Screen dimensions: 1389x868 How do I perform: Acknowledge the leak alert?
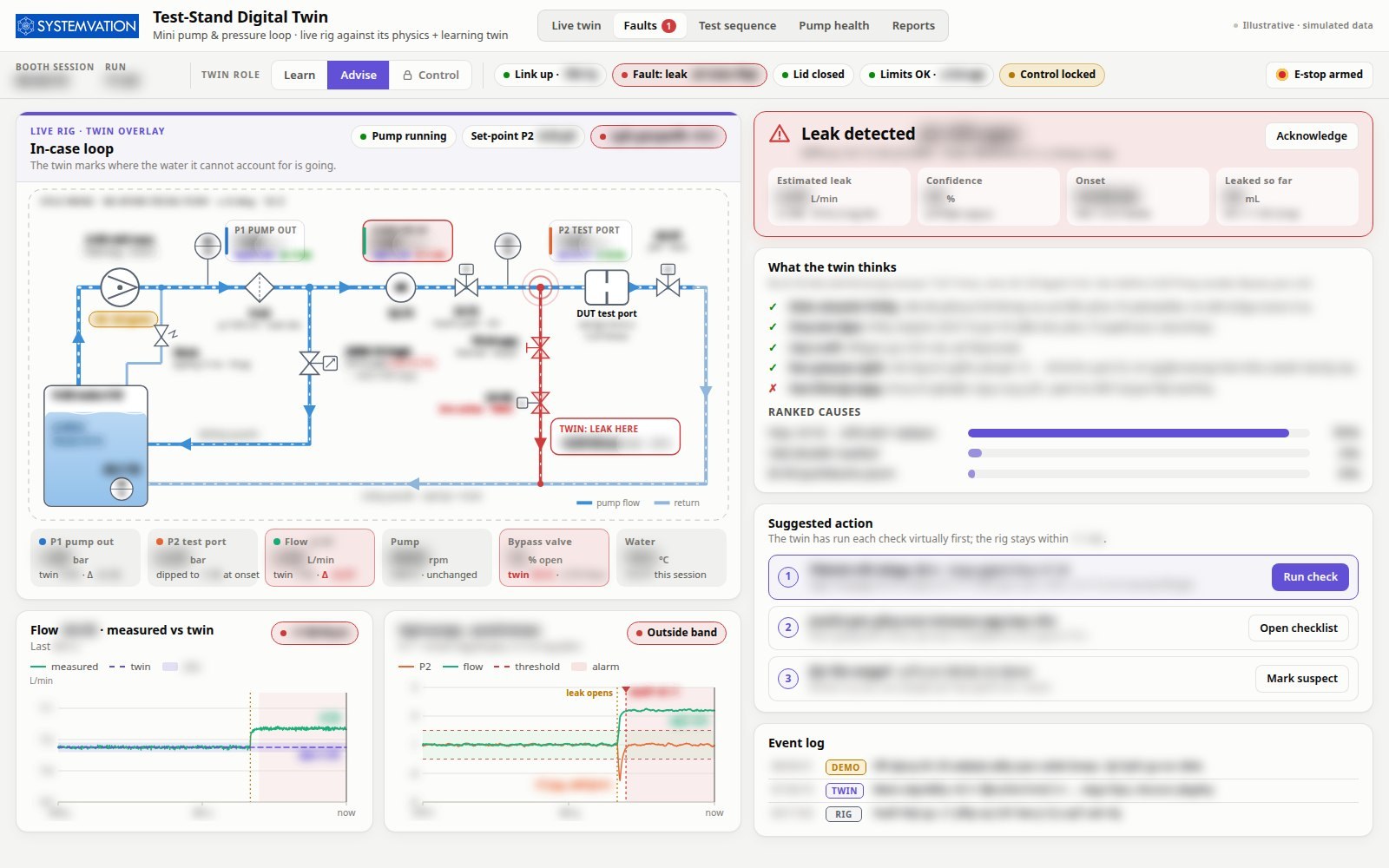(x=1311, y=136)
